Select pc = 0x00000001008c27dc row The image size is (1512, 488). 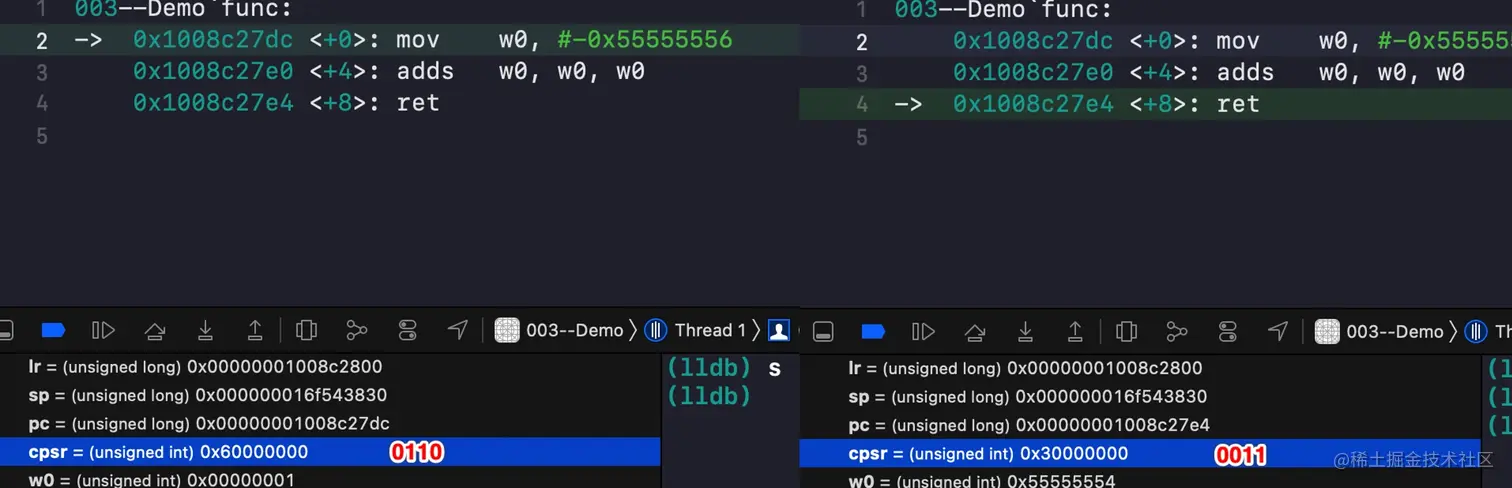330,423
